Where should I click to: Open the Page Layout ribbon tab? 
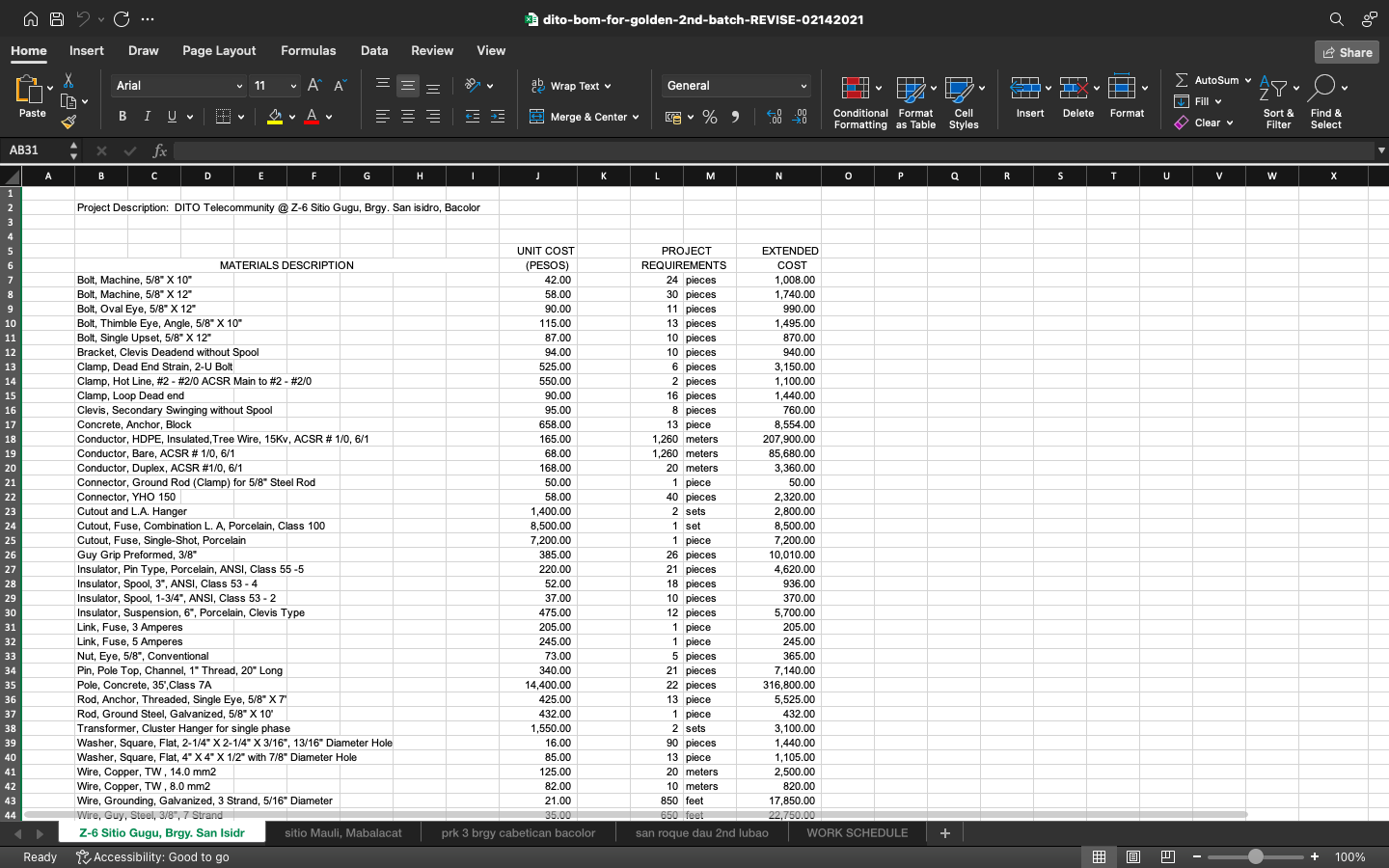point(219,50)
